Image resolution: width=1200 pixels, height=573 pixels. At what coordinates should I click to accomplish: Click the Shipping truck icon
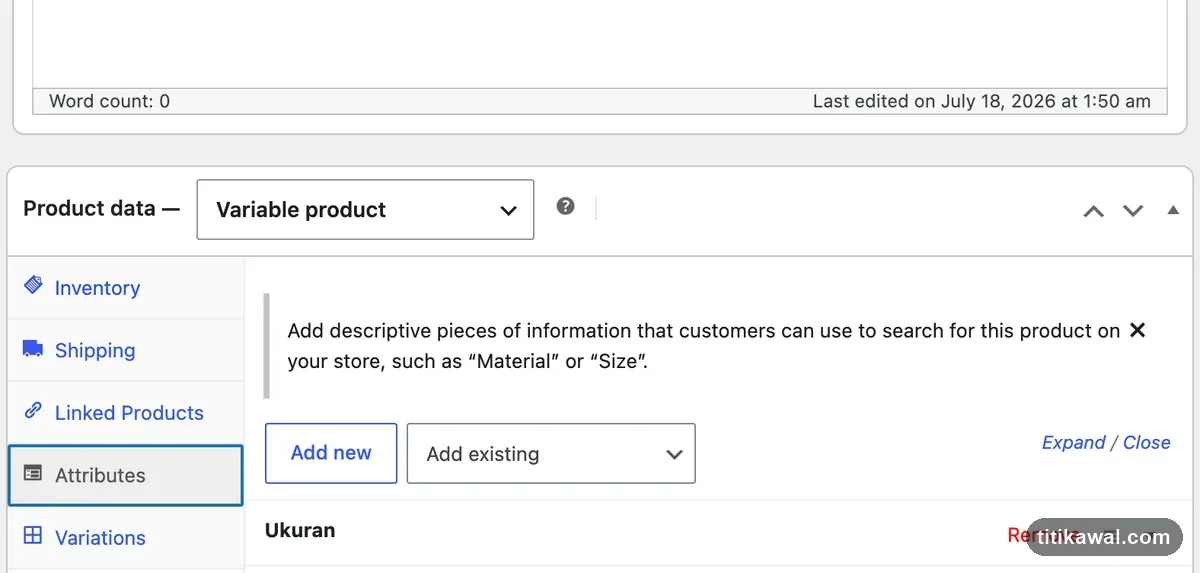click(33, 349)
